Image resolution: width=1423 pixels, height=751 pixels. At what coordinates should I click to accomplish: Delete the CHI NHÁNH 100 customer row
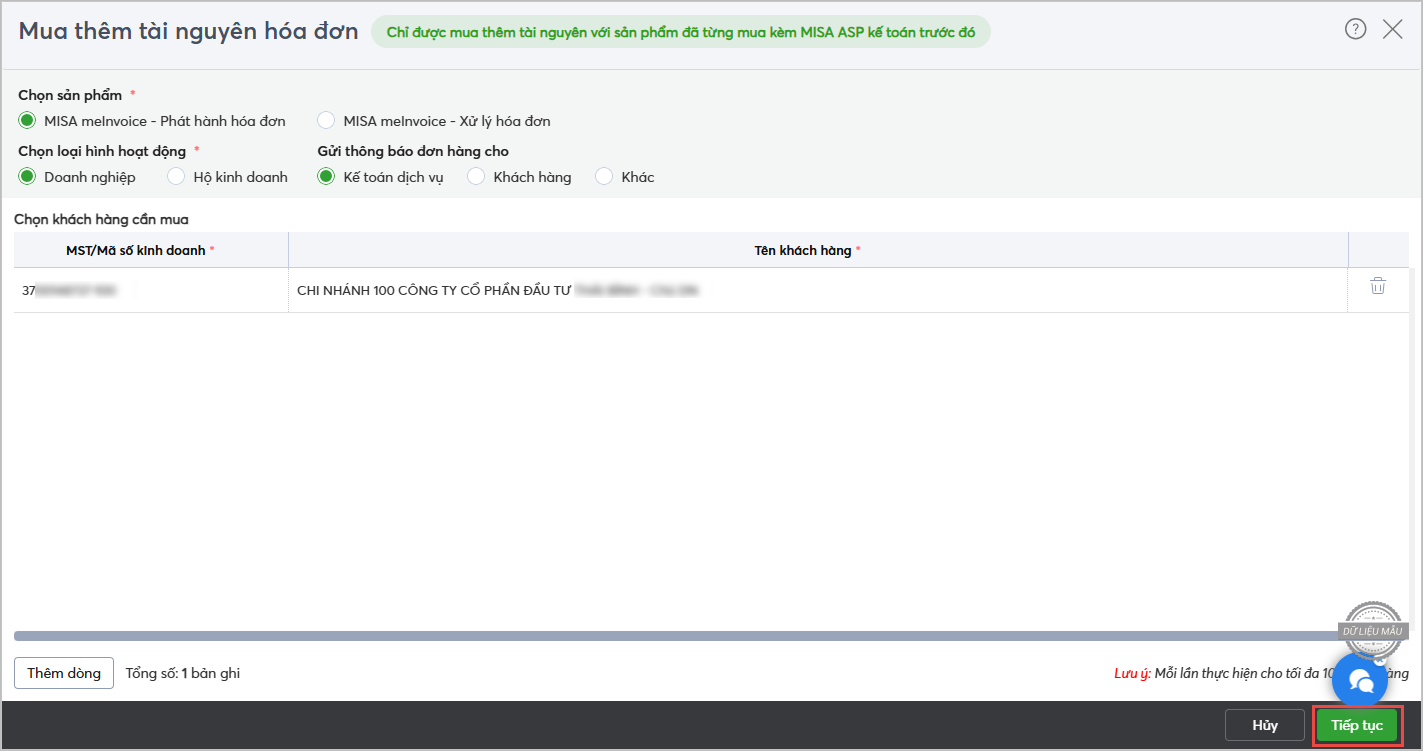[1378, 286]
